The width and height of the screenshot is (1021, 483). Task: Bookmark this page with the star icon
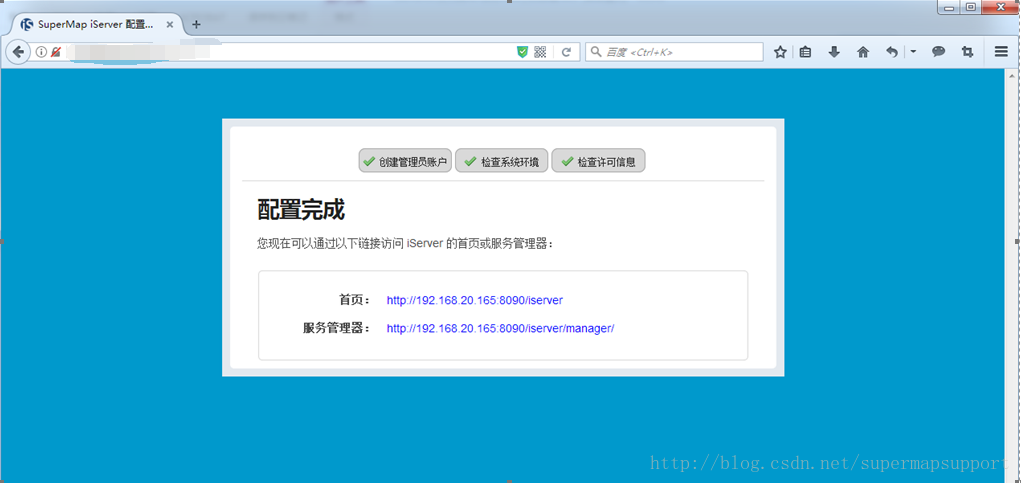point(780,52)
